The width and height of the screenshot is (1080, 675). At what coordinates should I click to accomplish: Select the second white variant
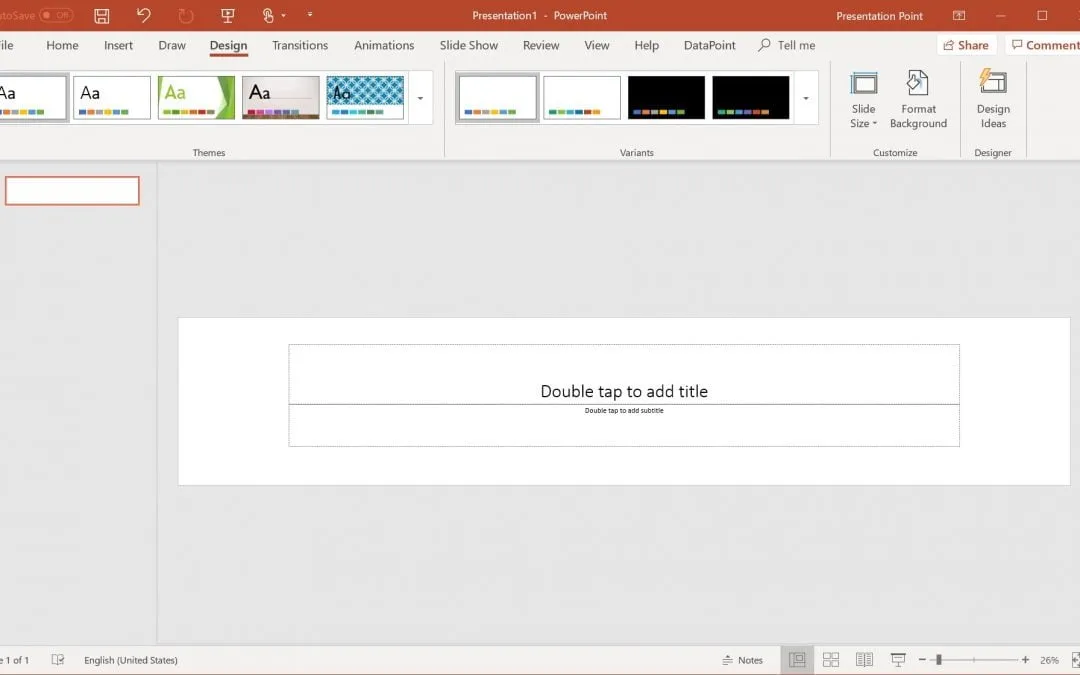point(582,98)
